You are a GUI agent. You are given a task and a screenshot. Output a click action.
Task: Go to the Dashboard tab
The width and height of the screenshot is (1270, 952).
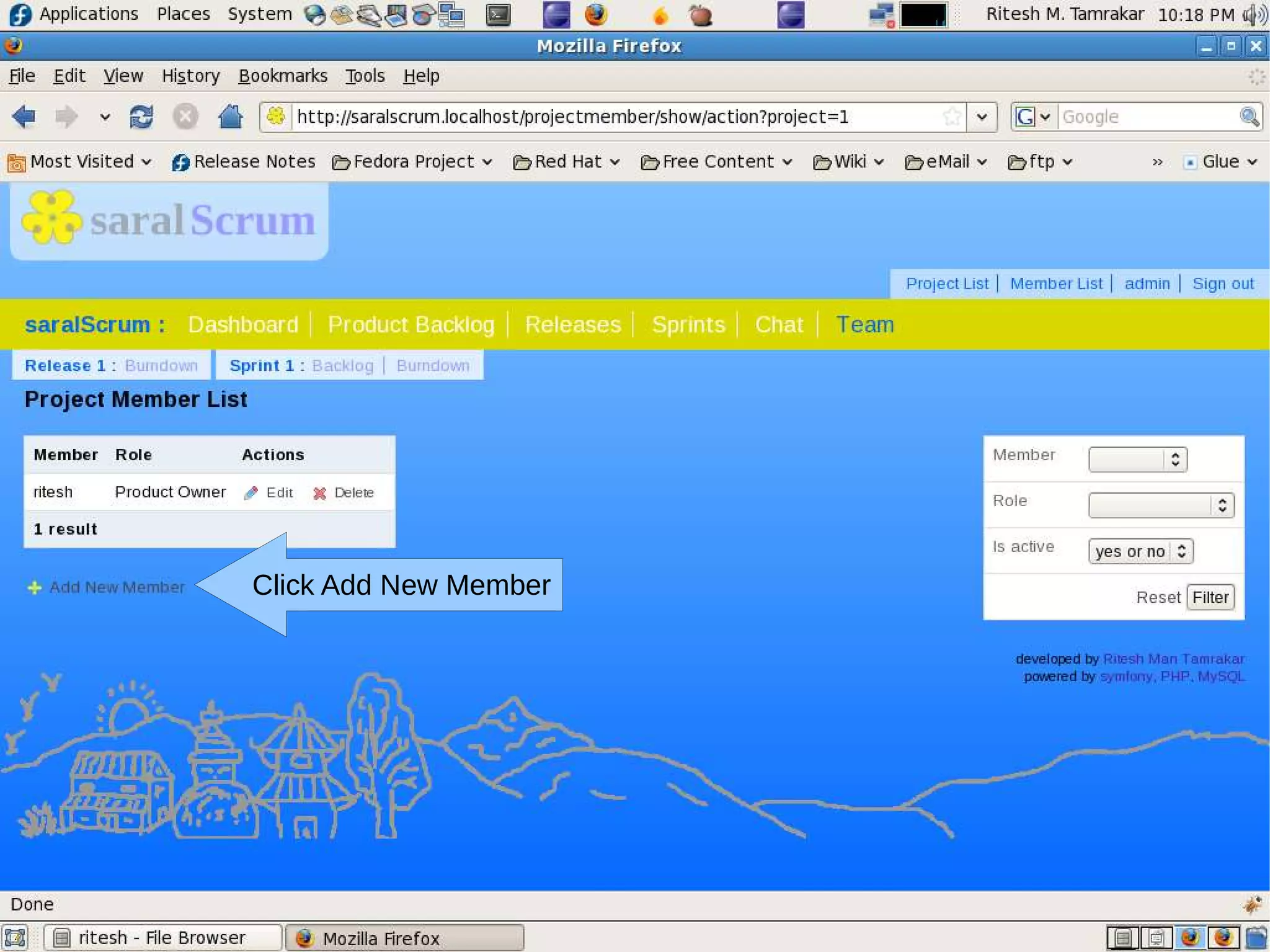click(243, 324)
